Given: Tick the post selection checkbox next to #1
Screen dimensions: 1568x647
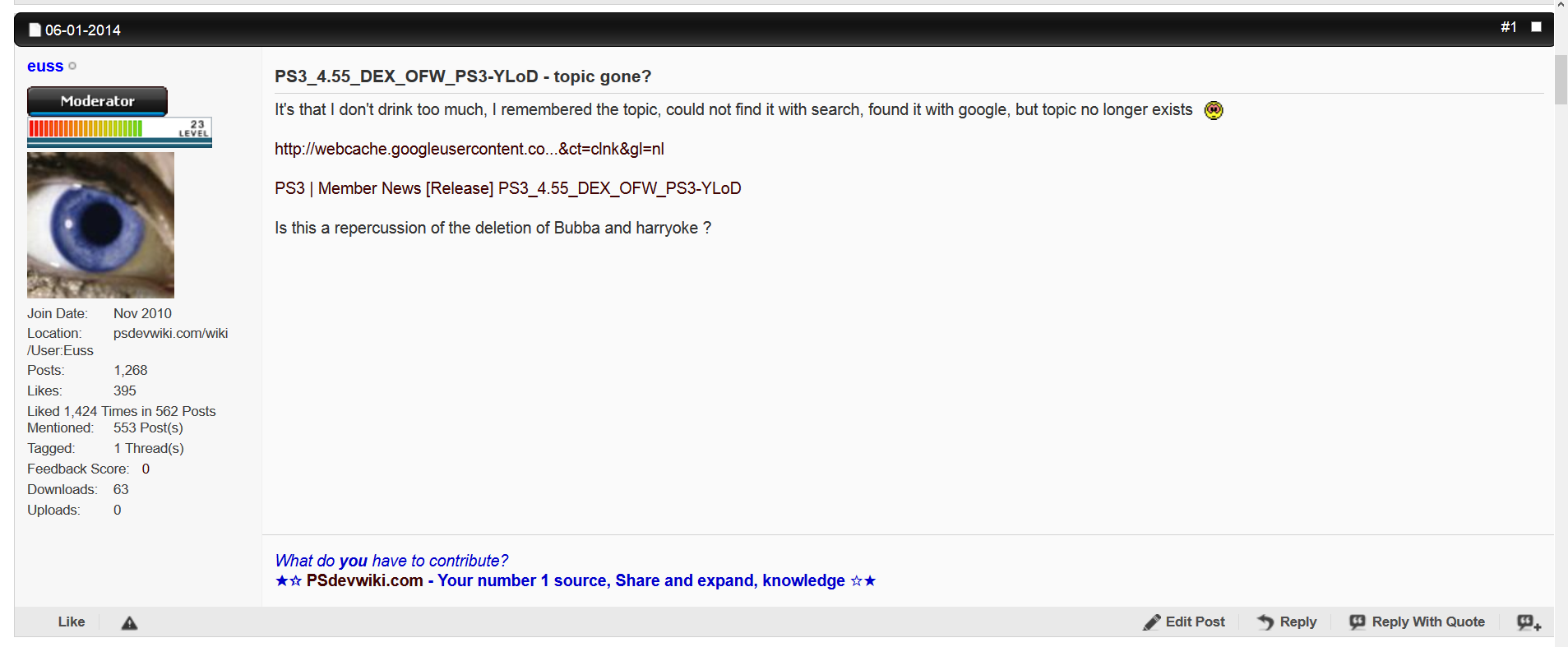Looking at the screenshot, I should point(1536,27).
